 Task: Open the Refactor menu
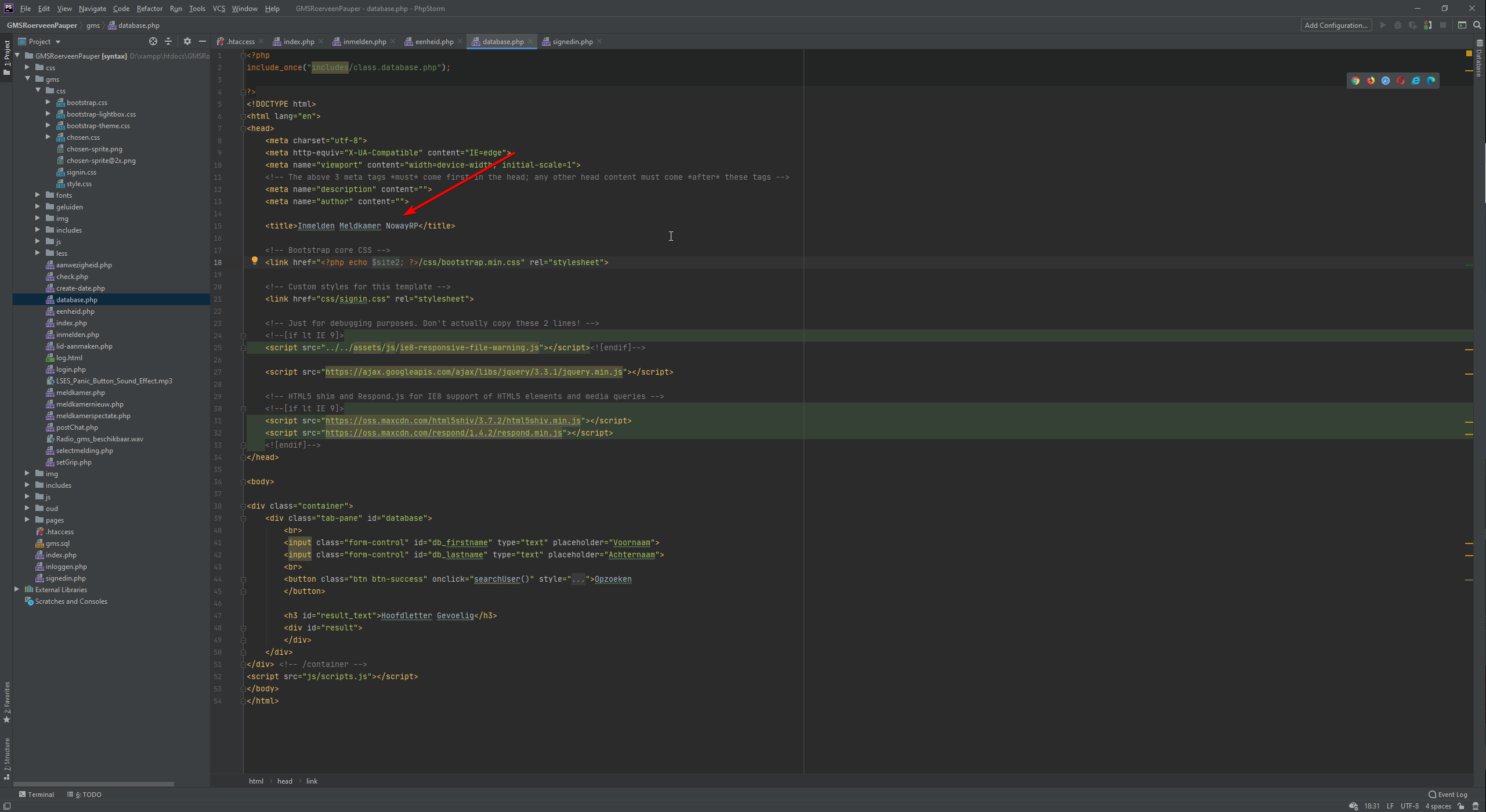pyautogui.click(x=149, y=8)
